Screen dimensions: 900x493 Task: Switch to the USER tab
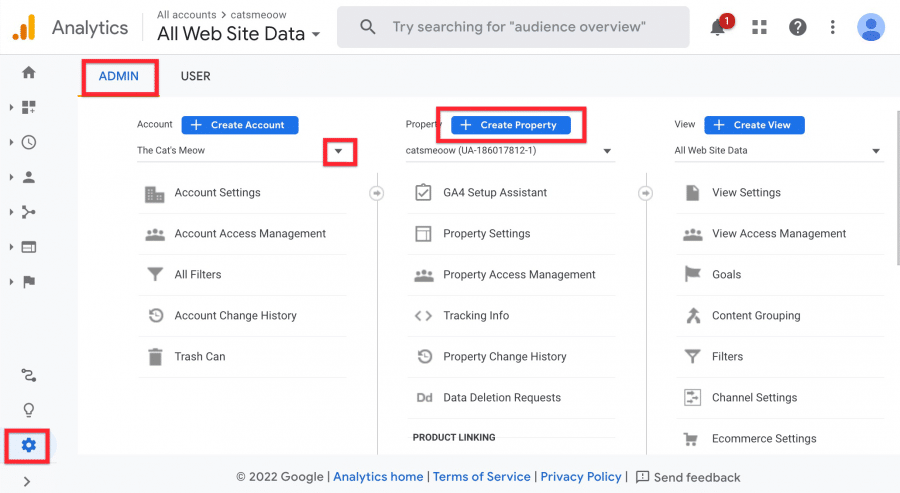point(195,76)
